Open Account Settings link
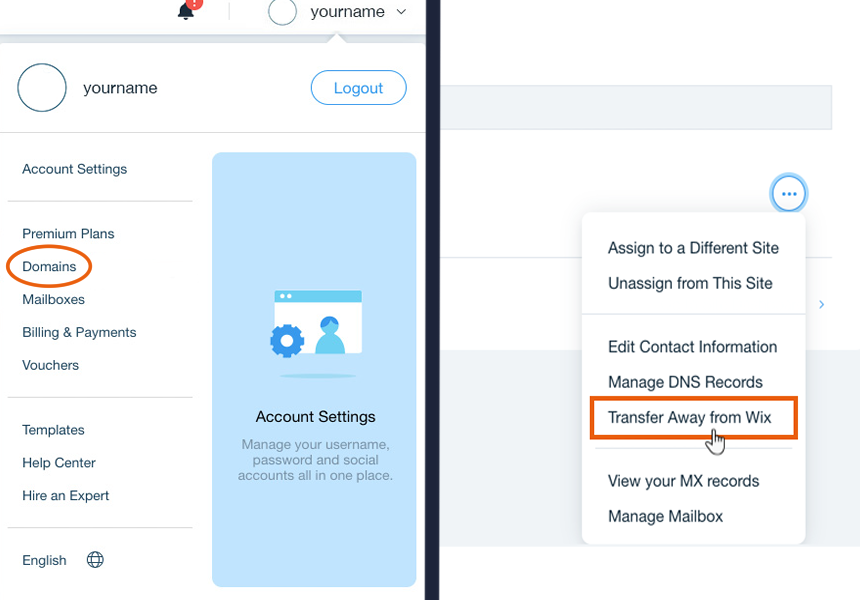The image size is (860, 600). pyautogui.click(x=75, y=169)
